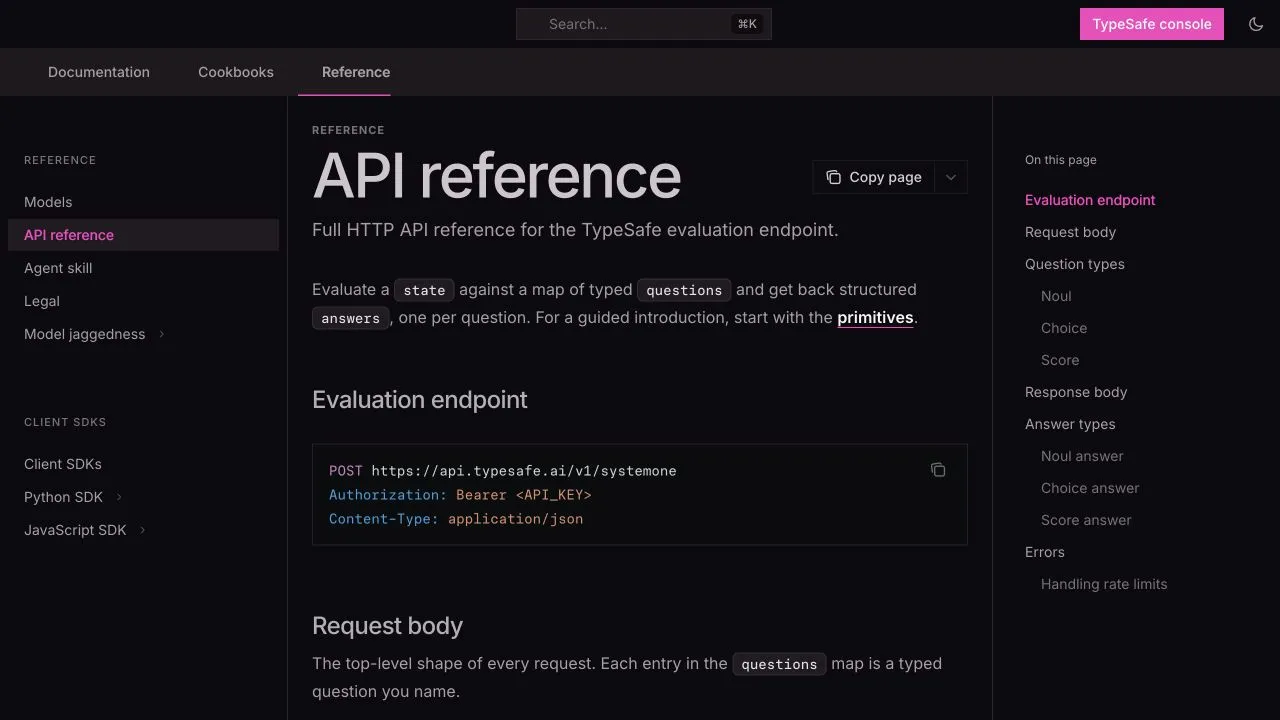Open Legal in the sidebar
The image size is (1280, 720).
(x=144, y=301)
